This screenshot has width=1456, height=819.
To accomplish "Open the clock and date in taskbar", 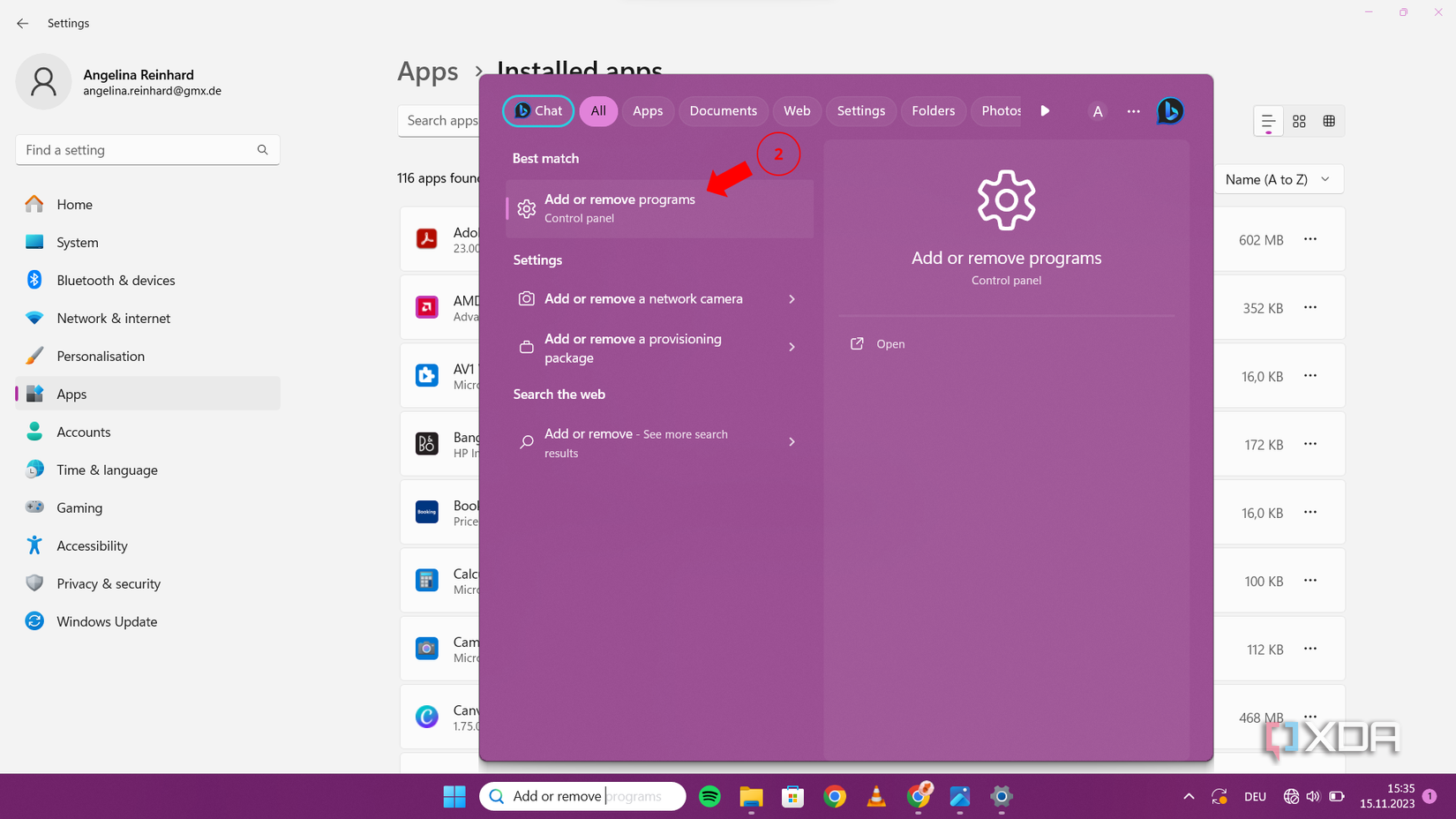I will coord(1386,796).
